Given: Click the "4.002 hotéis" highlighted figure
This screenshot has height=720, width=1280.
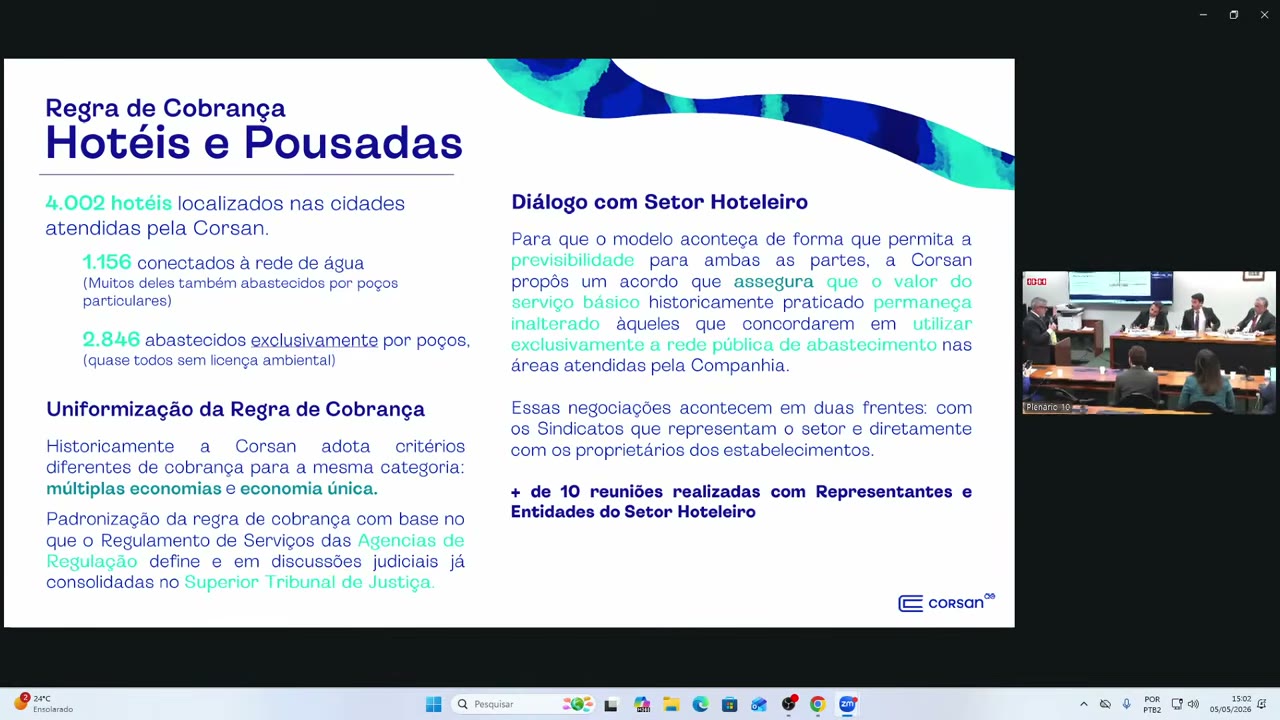Looking at the screenshot, I should pyautogui.click(x=108, y=203).
